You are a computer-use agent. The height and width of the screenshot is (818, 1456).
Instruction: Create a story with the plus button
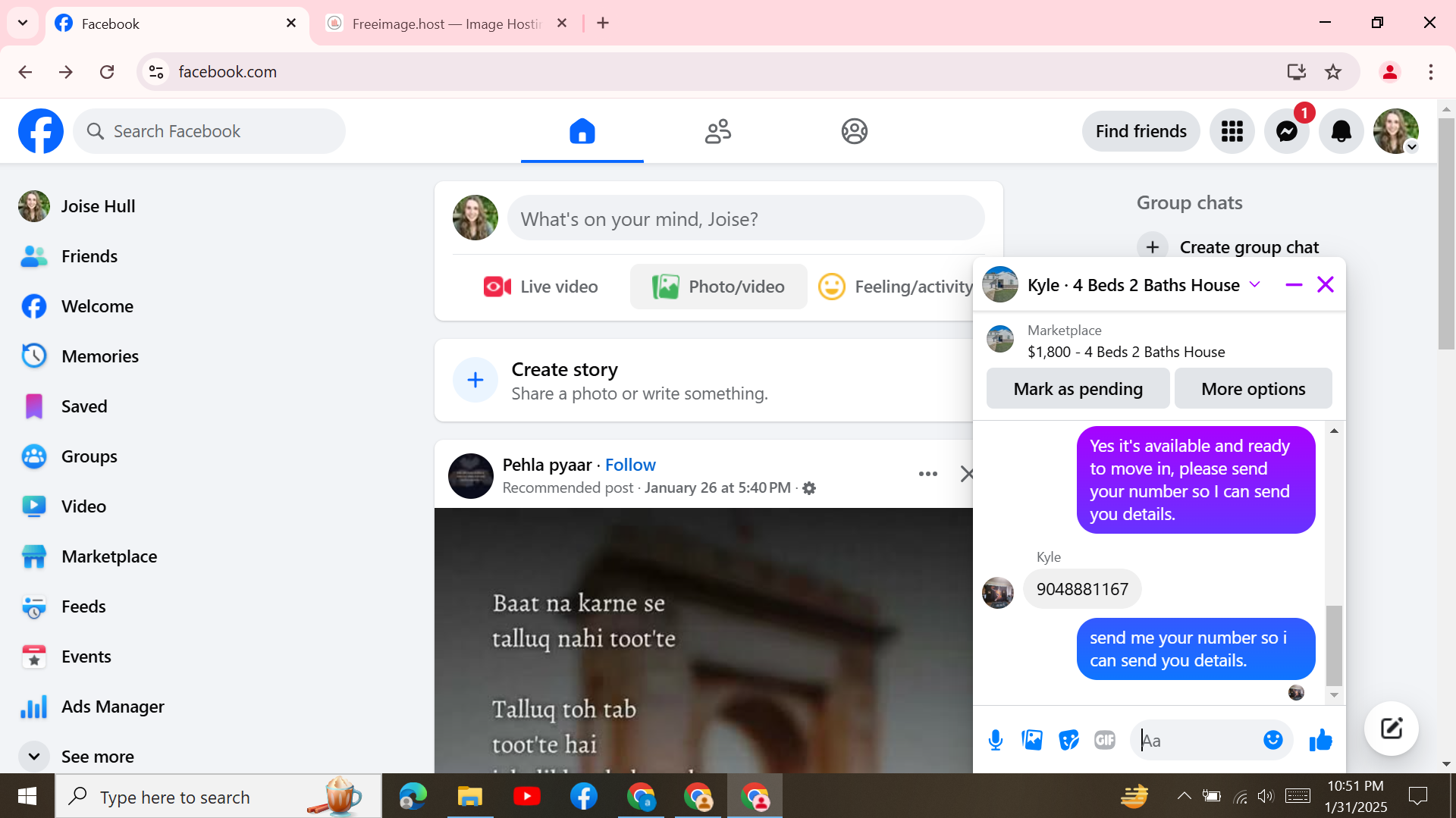(475, 380)
